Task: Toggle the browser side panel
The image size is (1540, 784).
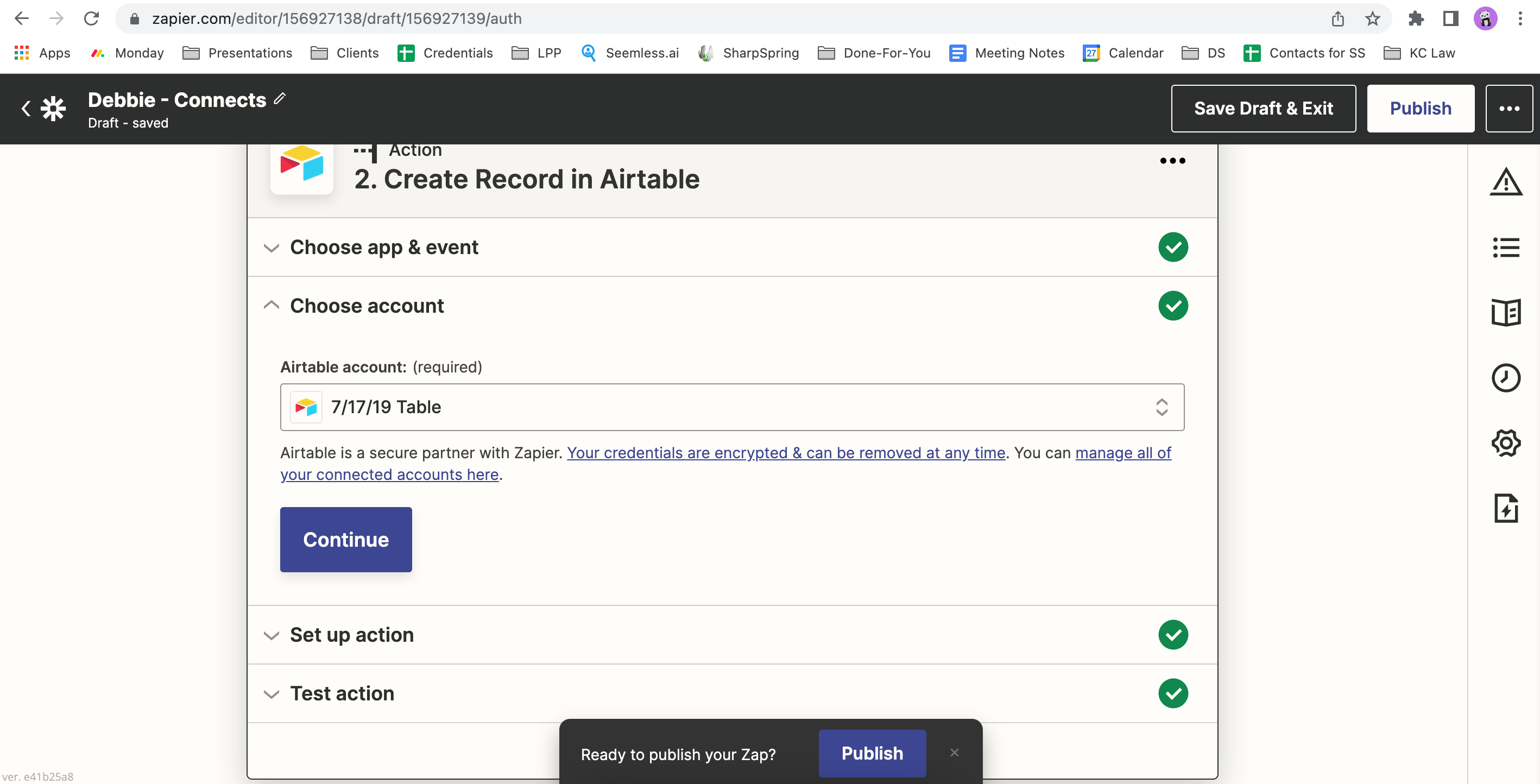Action: coord(1451,18)
